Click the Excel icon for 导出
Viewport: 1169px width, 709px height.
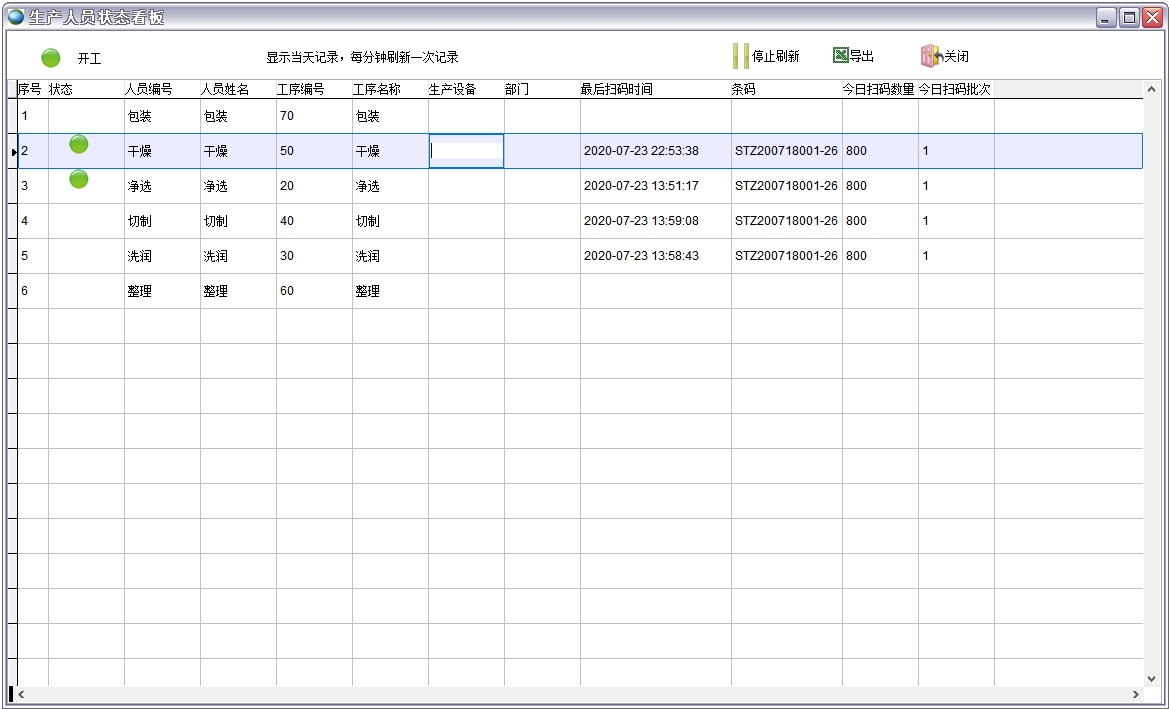[x=841, y=56]
